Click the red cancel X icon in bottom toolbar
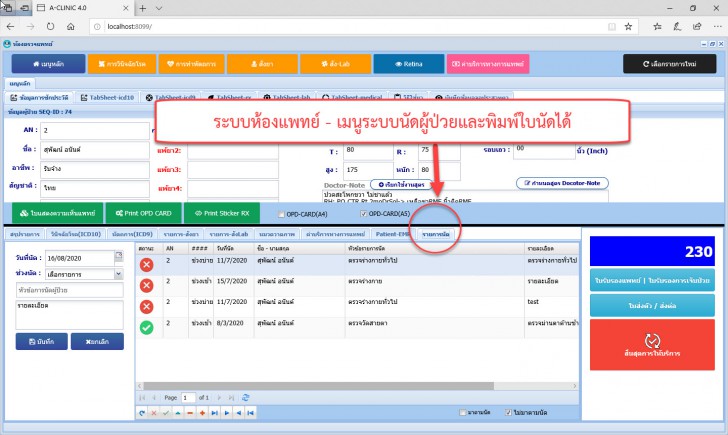This screenshot has width=728, height=435. click(154, 413)
